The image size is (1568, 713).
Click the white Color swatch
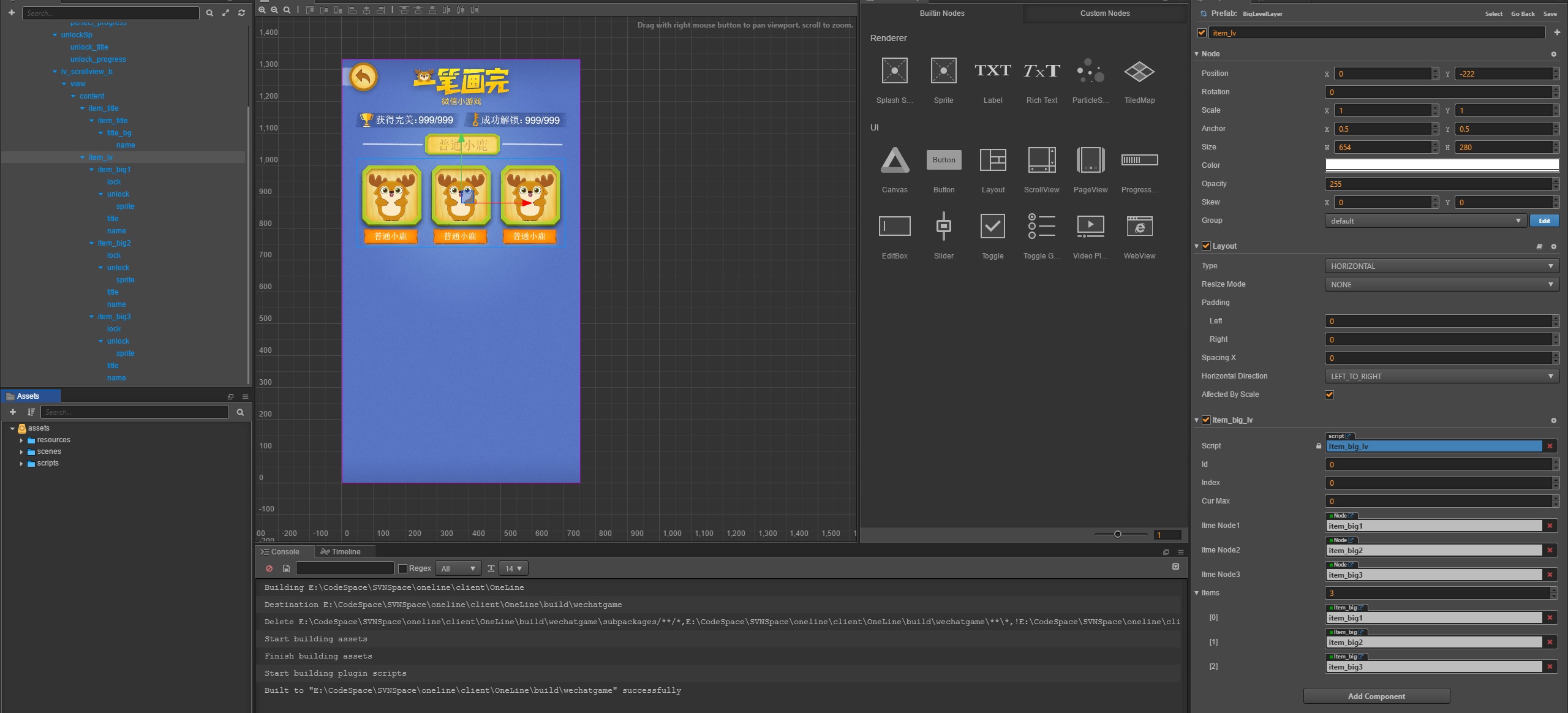point(1441,165)
